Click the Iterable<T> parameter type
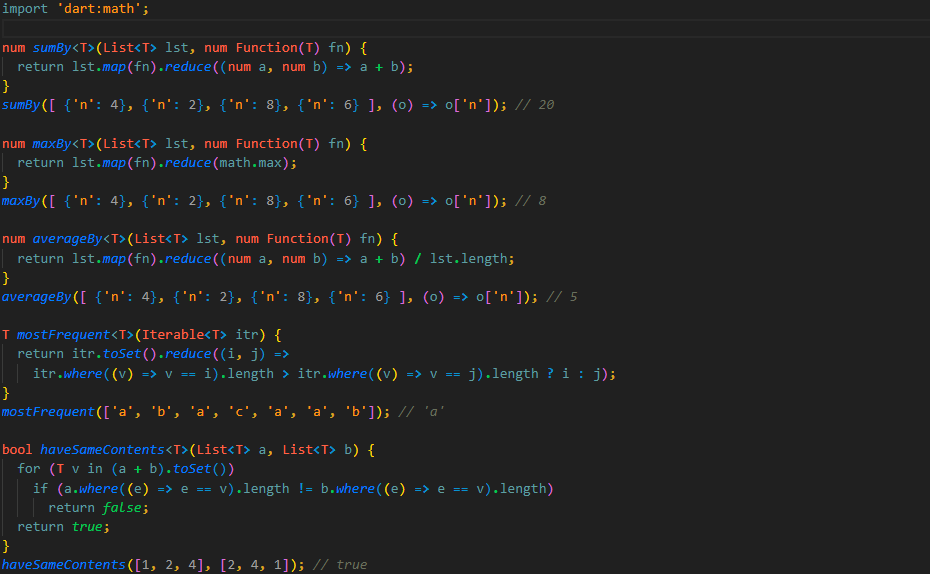 coord(184,335)
